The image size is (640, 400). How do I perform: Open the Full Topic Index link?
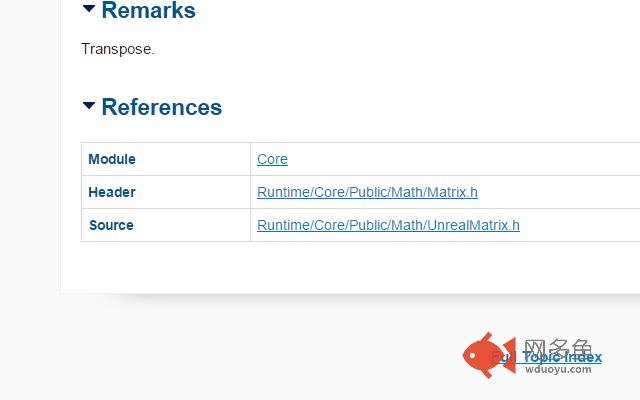547,357
